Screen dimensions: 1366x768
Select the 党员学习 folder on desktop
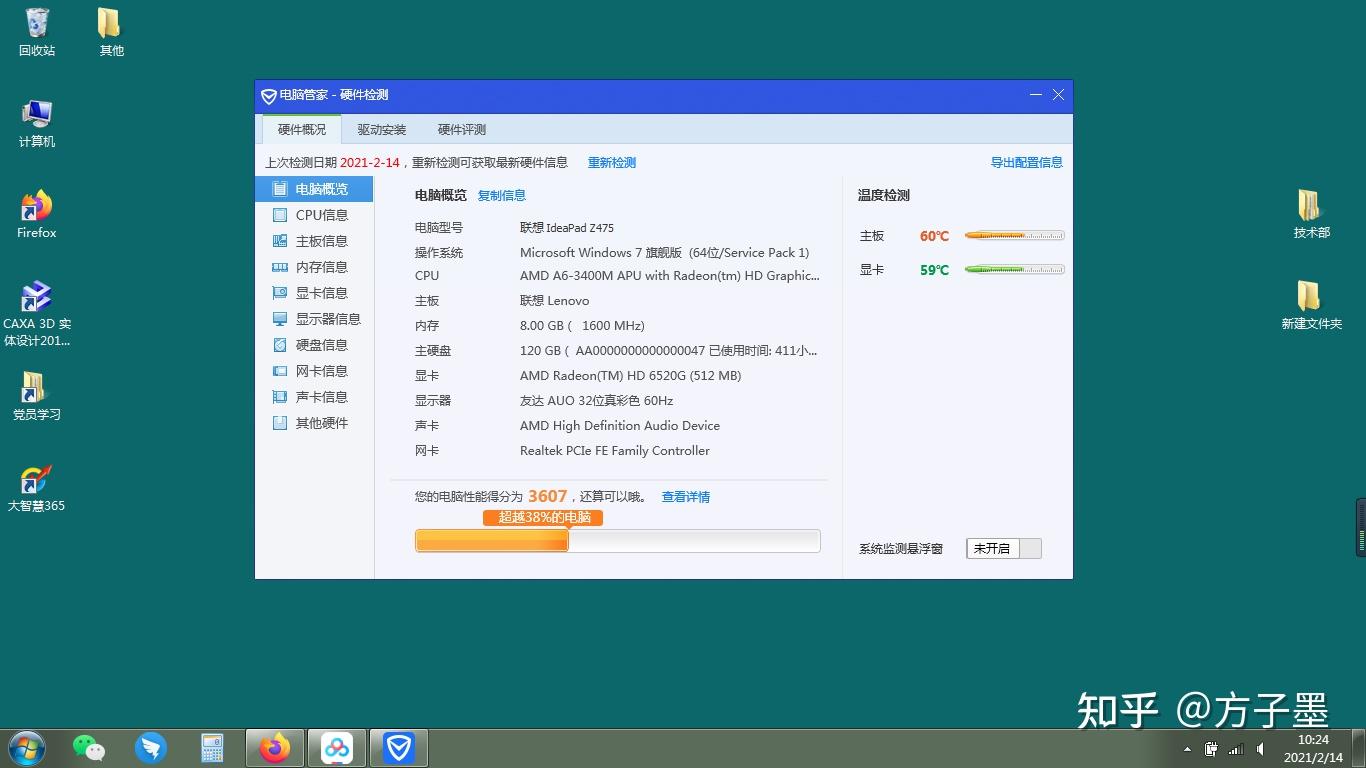[37, 396]
